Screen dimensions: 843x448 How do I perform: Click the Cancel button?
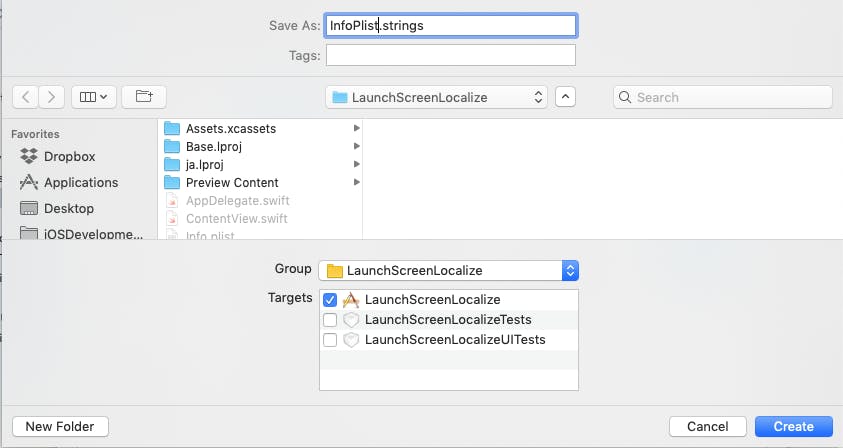point(708,426)
